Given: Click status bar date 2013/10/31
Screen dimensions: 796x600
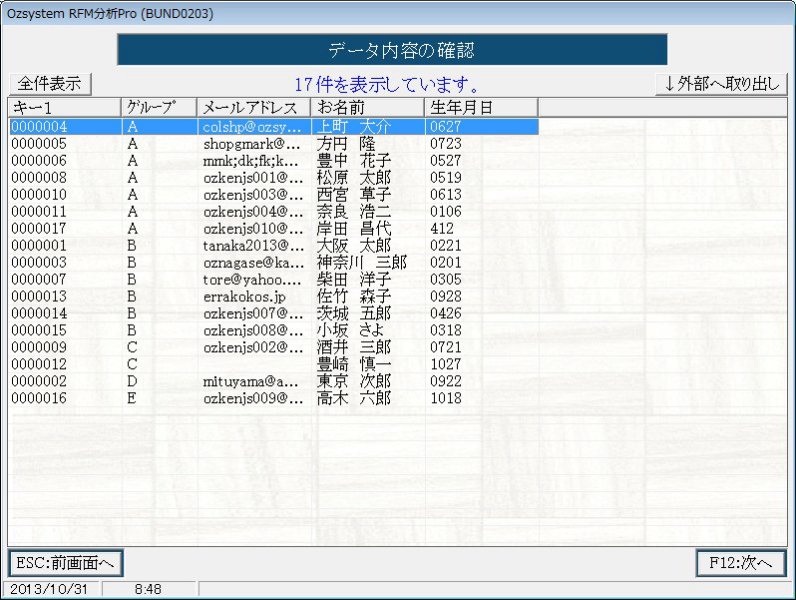Looking at the screenshot, I should [49, 589].
